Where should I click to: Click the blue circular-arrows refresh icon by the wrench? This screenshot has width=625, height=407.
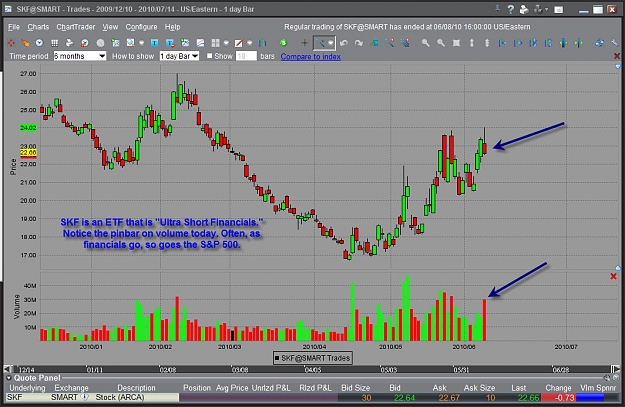tap(599, 43)
